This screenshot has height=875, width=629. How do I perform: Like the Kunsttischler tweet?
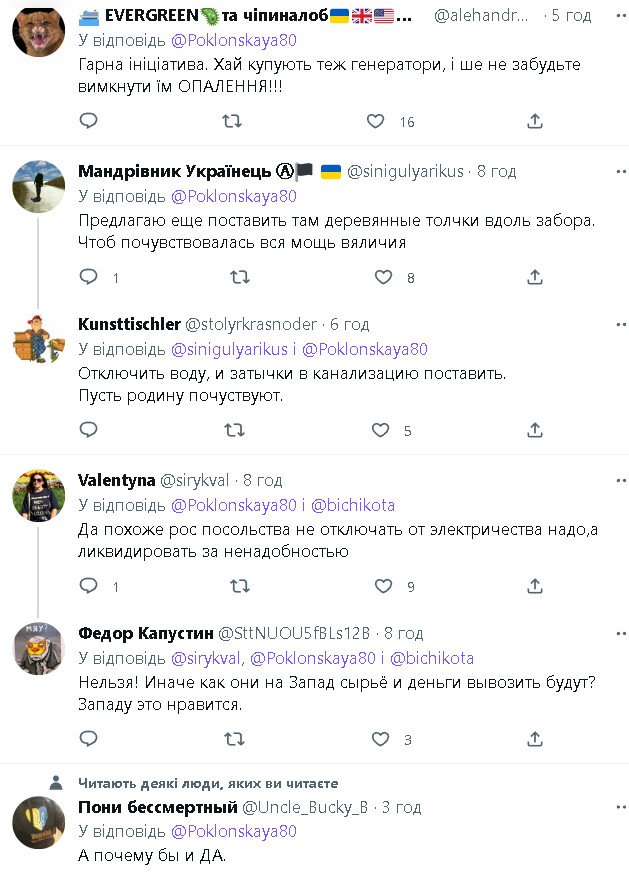click(x=380, y=430)
